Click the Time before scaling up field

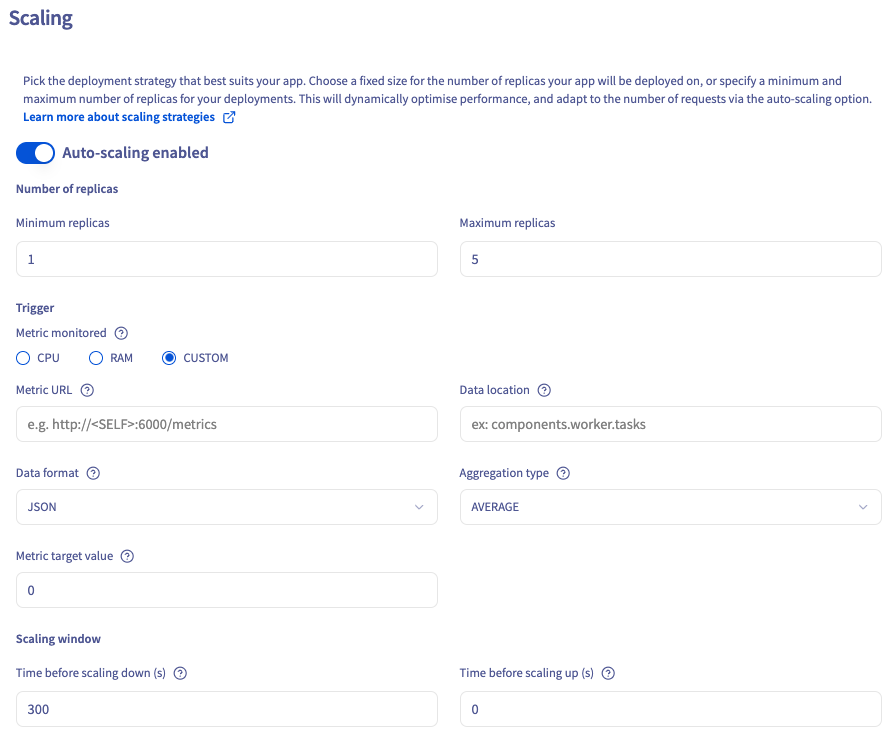point(671,709)
